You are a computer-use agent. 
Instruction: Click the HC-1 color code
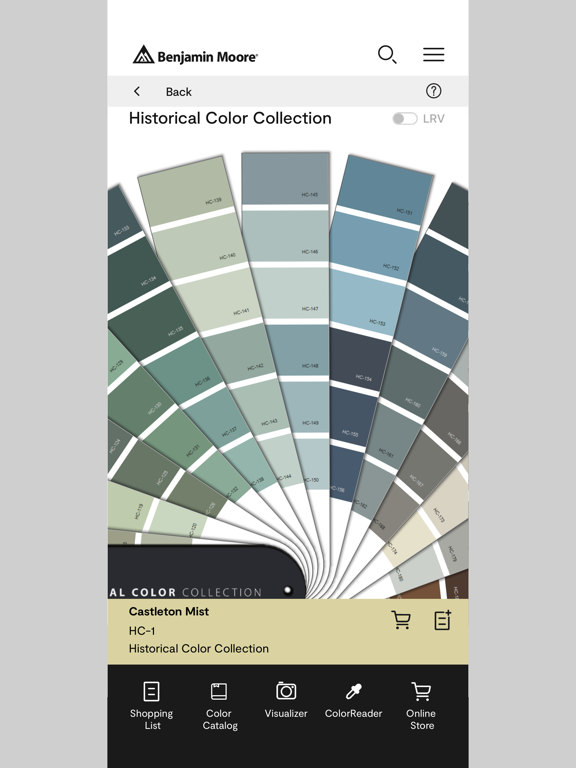(x=142, y=631)
